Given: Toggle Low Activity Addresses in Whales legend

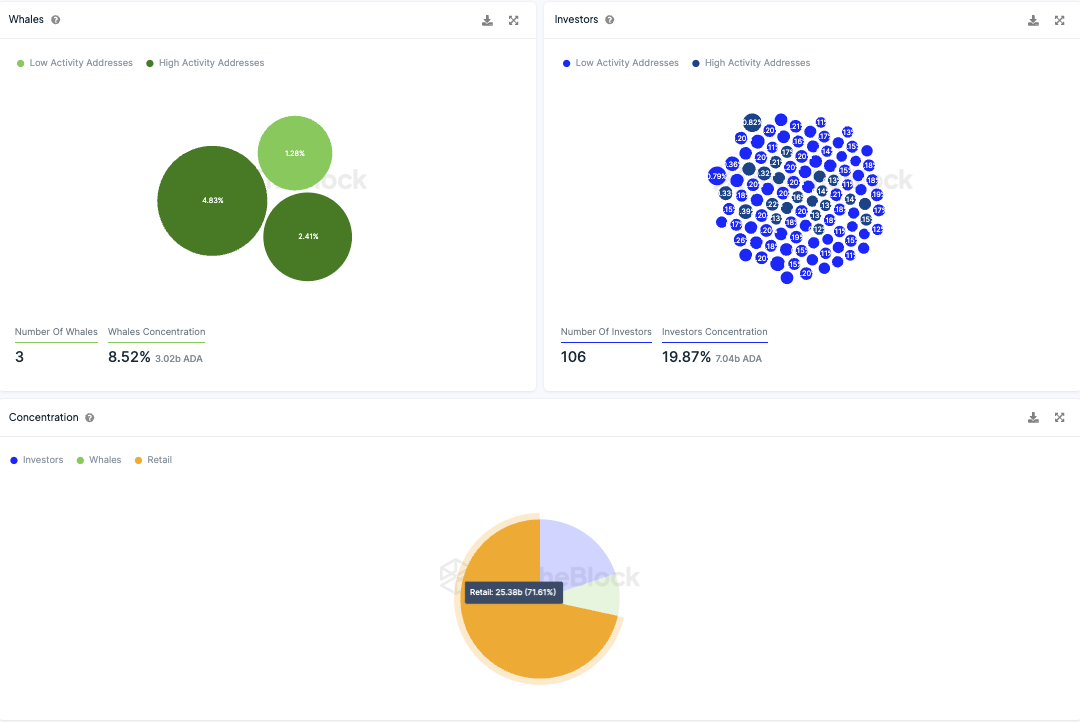Looking at the screenshot, I should click(74, 63).
